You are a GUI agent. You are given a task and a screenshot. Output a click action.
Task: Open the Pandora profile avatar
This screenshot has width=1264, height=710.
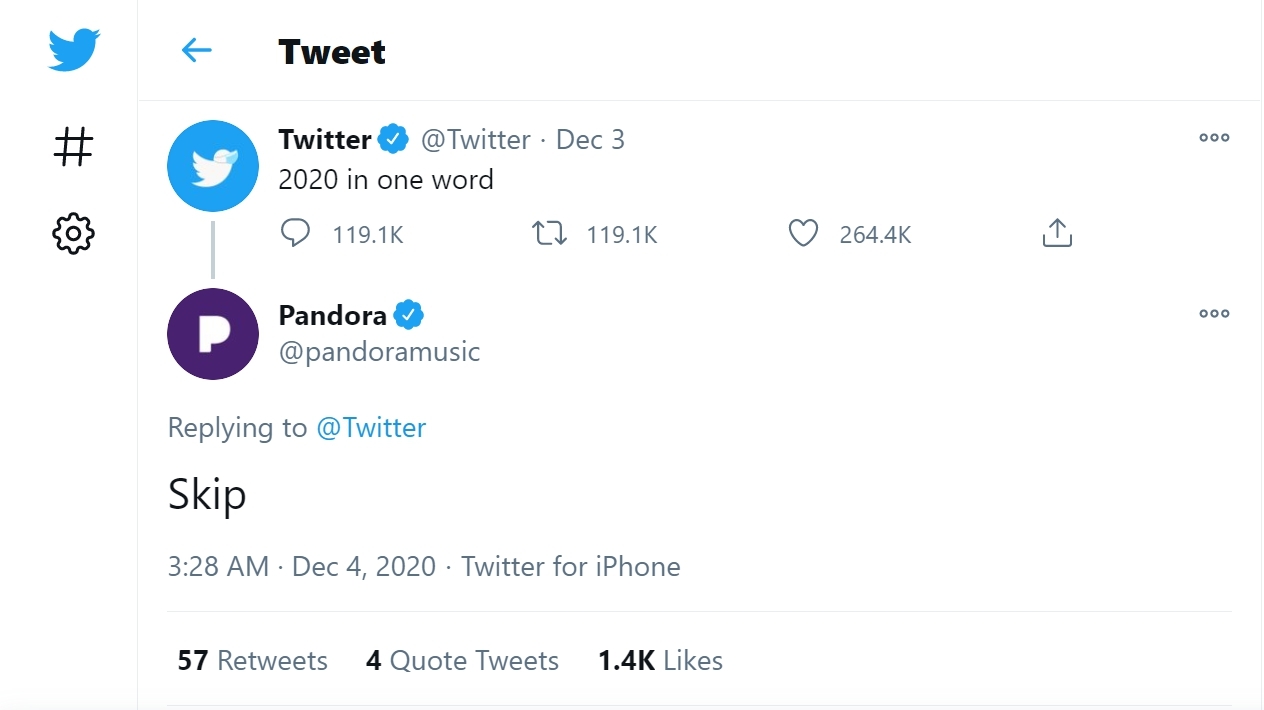213,334
